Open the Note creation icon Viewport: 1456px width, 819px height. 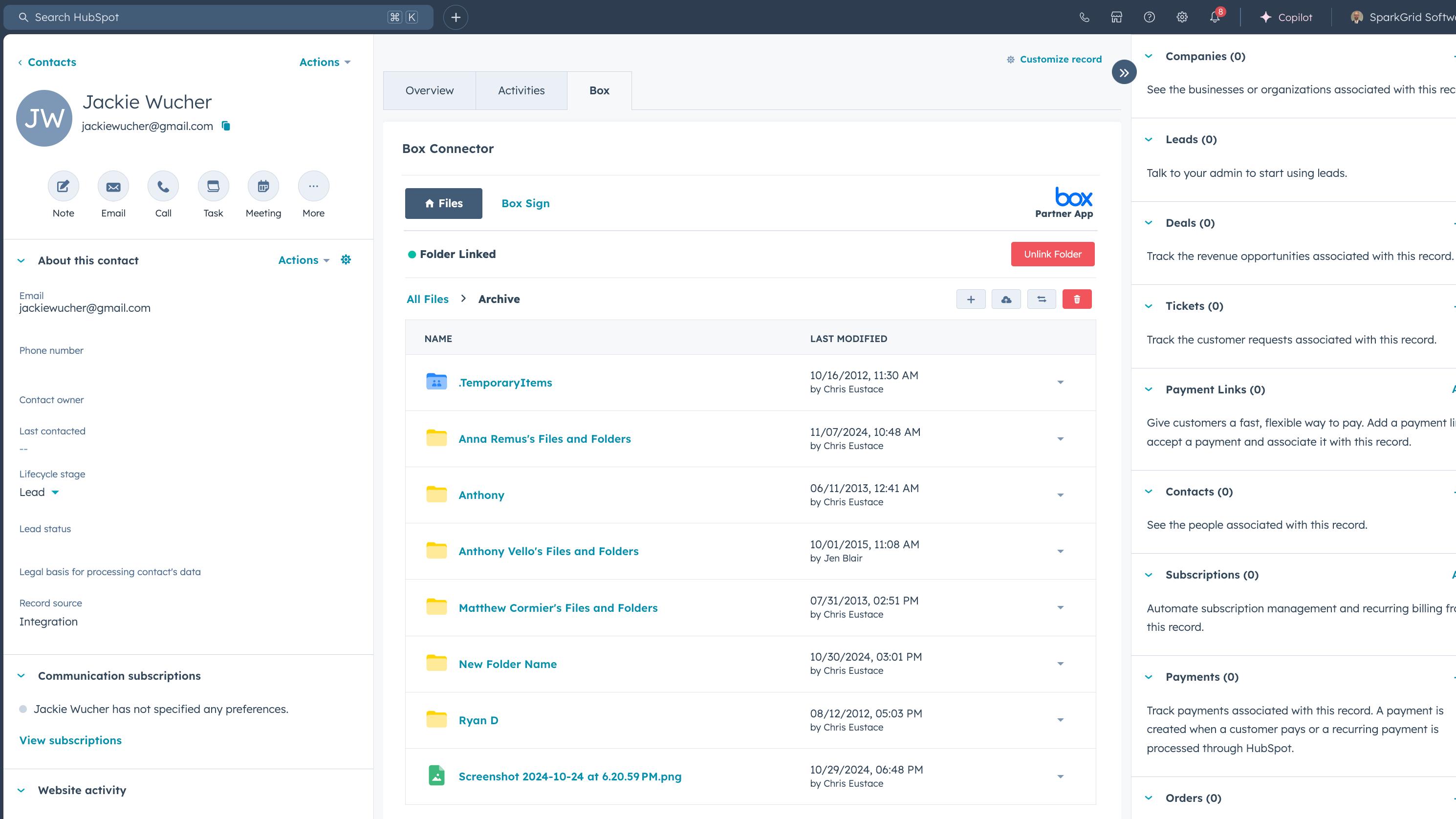[63, 186]
